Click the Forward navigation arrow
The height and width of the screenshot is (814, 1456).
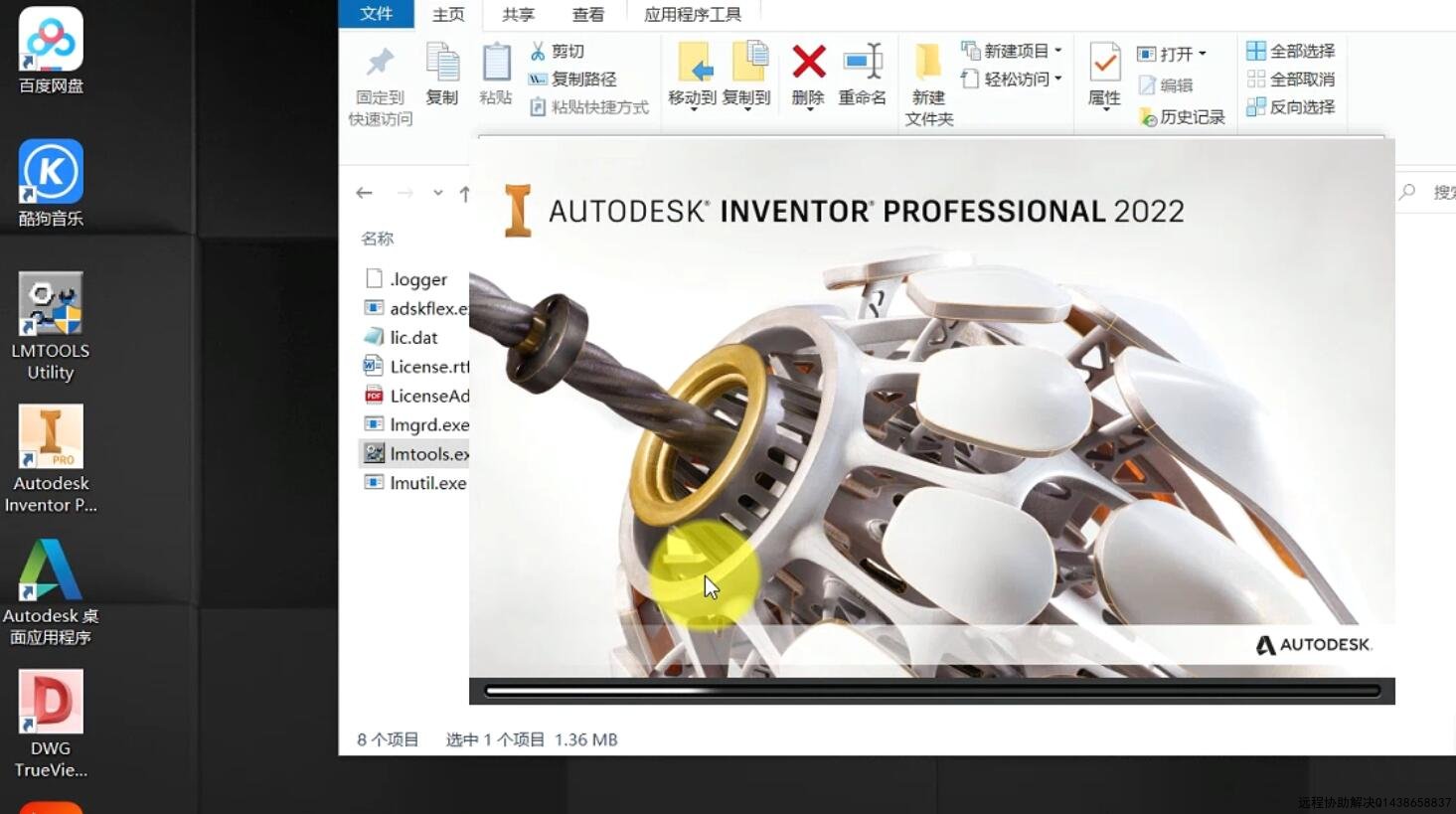(x=404, y=193)
